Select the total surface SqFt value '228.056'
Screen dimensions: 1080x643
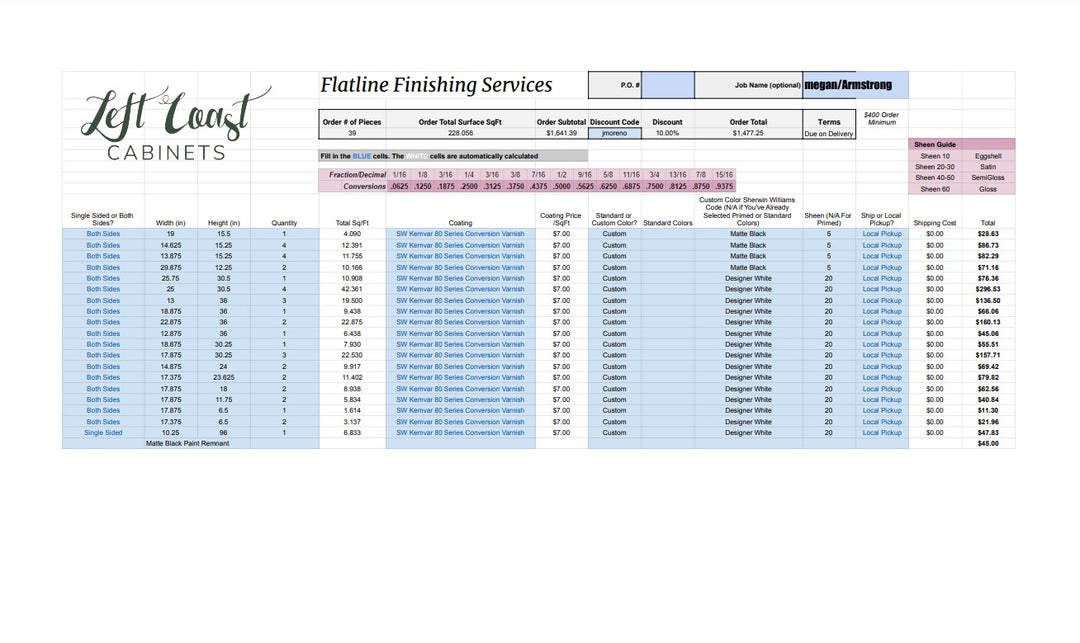pos(460,134)
